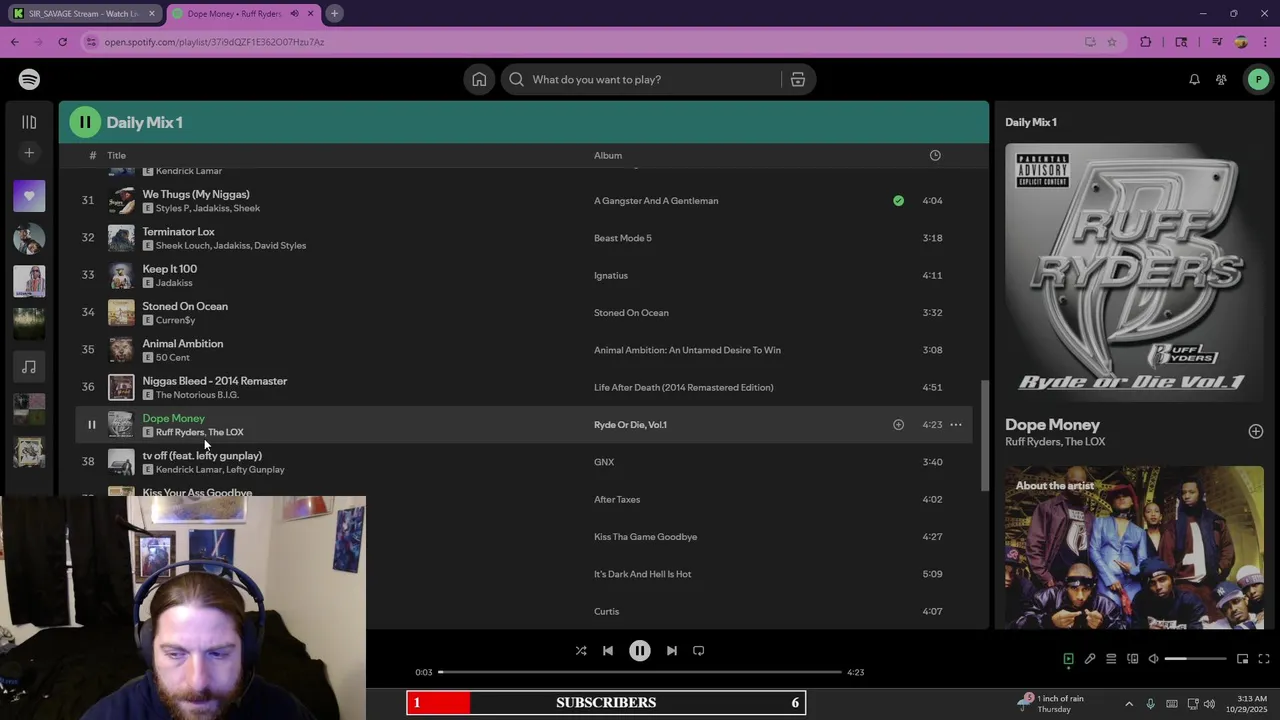Select the Terminator Lox track row
Viewport: 1280px width, 720px height.
(524, 238)
